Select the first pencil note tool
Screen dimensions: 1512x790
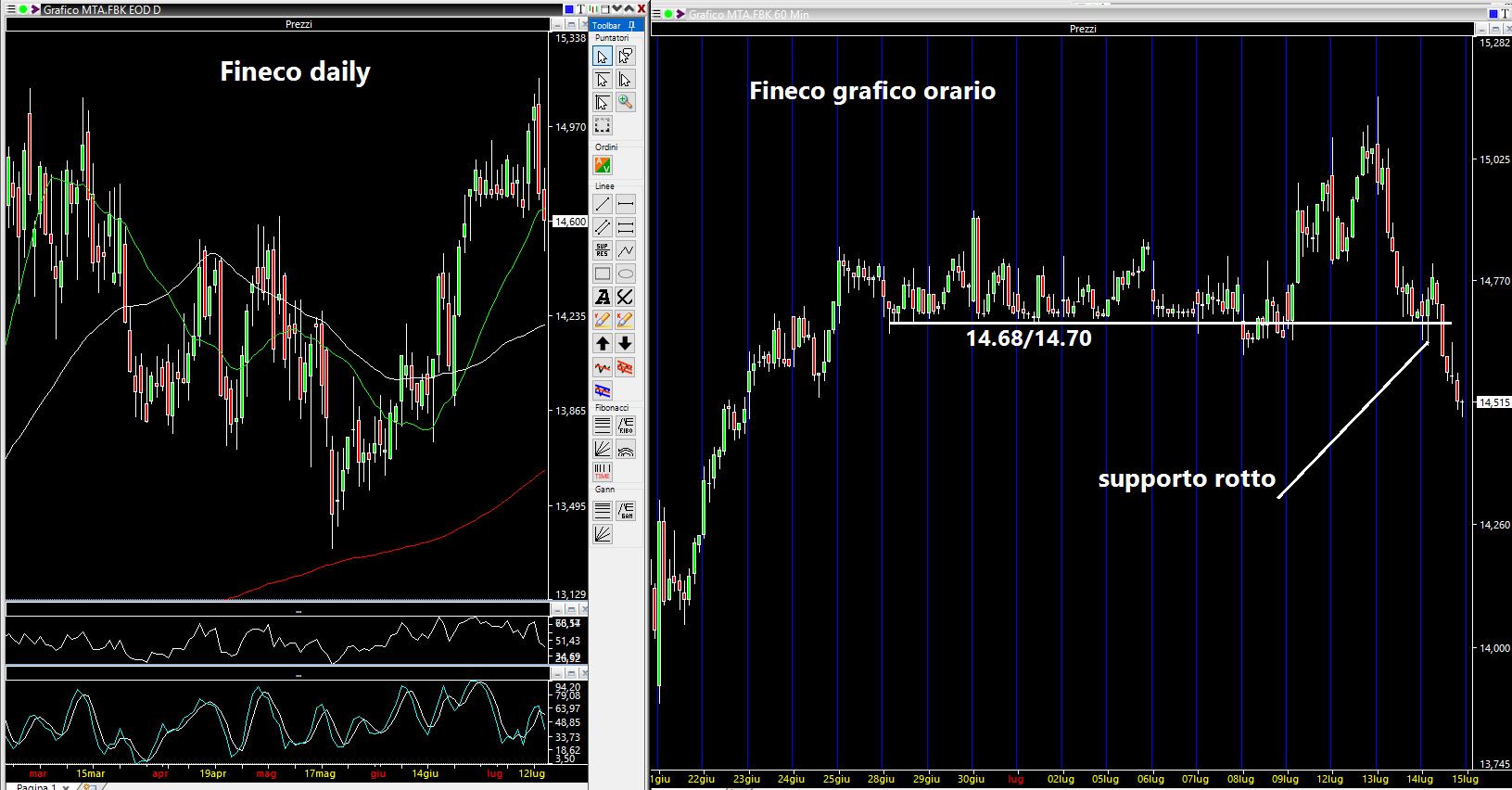pyautogui.click(x=603, y=320)
